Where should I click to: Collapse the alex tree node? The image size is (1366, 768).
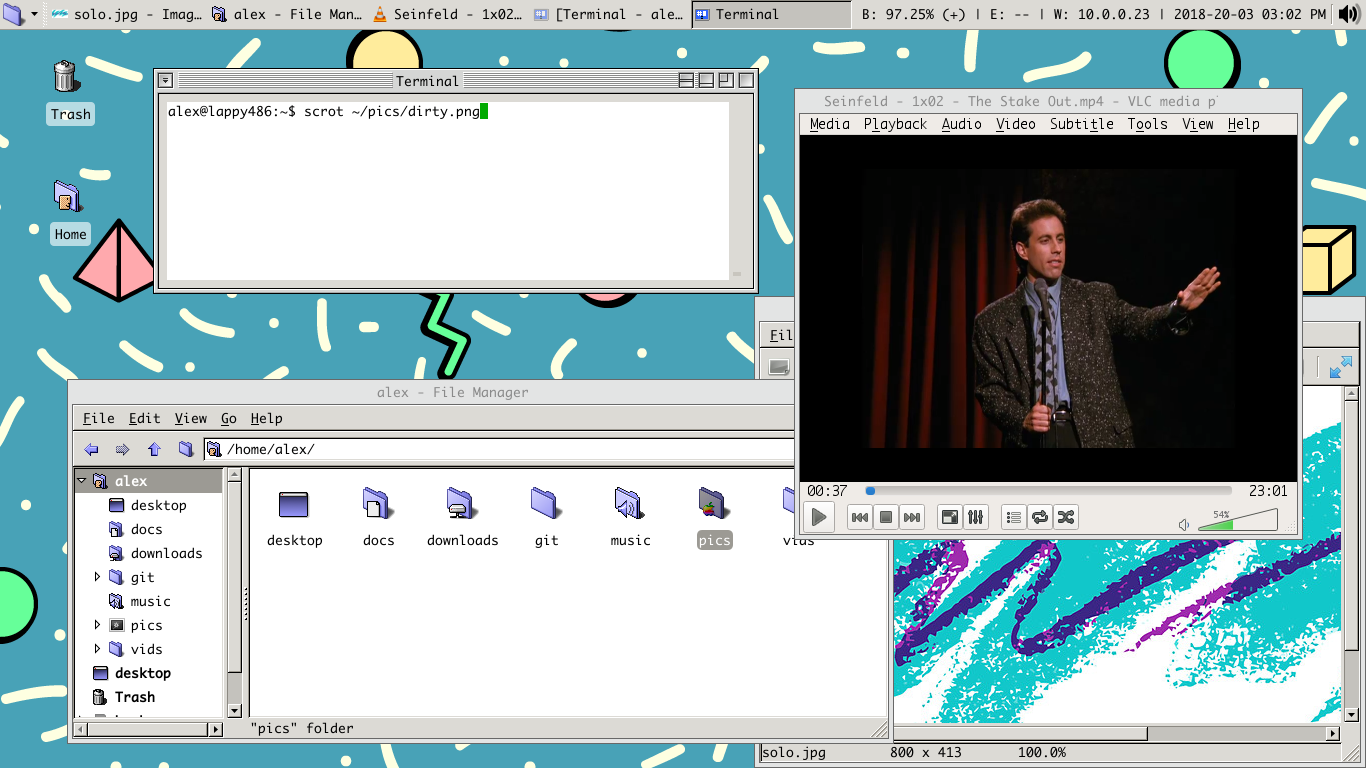(x=81, y=481)
